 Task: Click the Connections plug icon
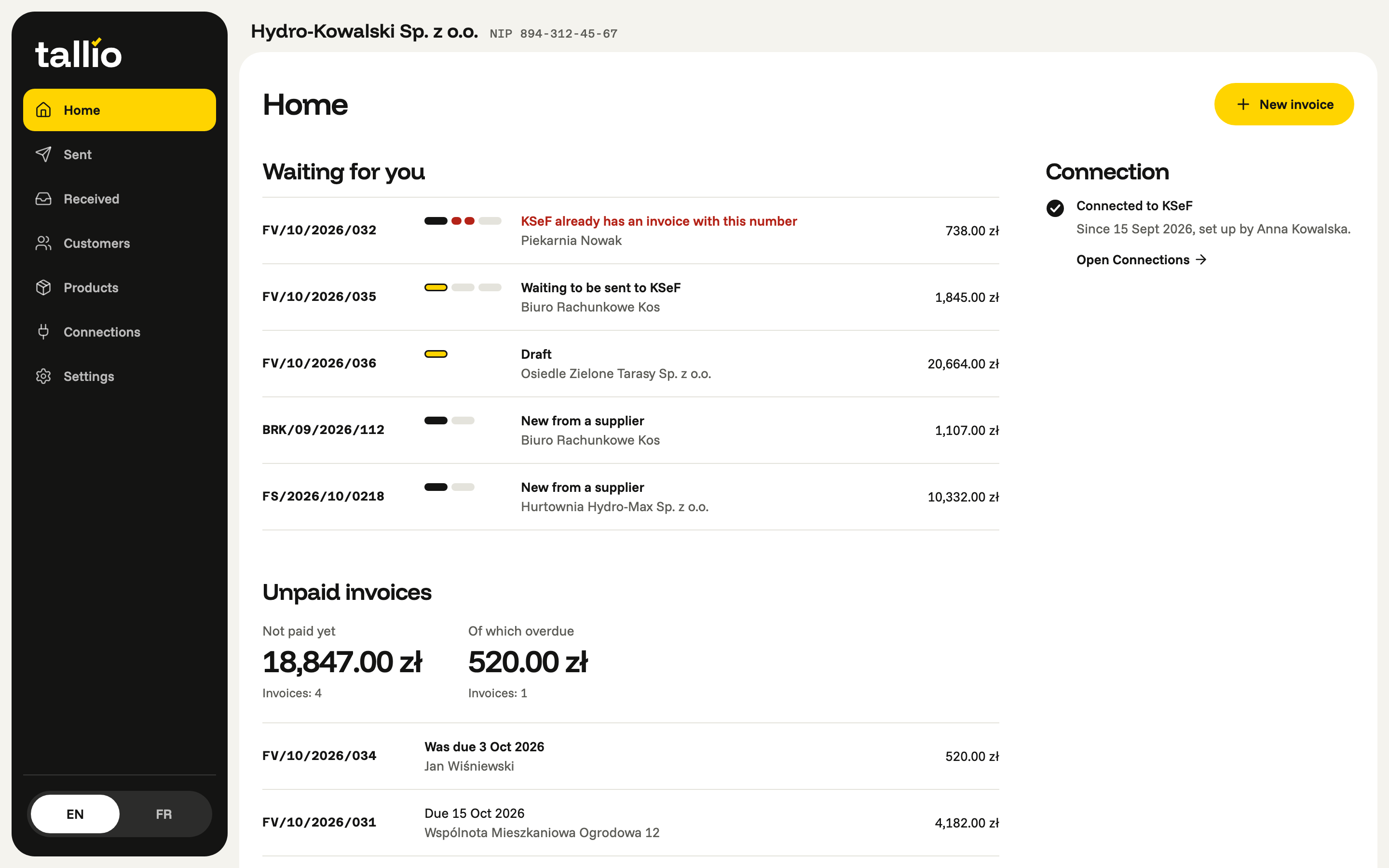pyautogui.click(x=43, y=332)
